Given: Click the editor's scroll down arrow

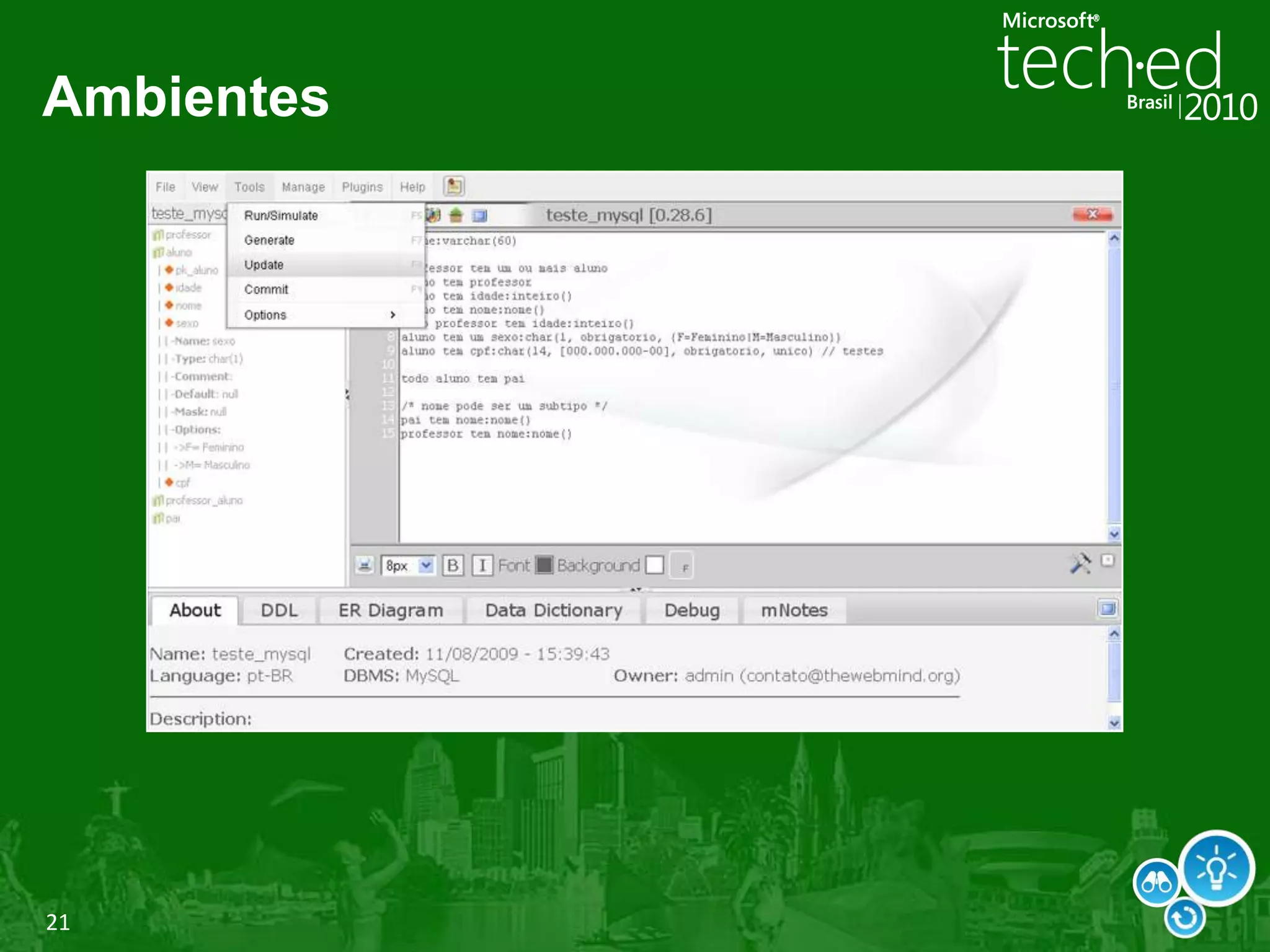Looking at the screenshot, I should [1114, 534].
